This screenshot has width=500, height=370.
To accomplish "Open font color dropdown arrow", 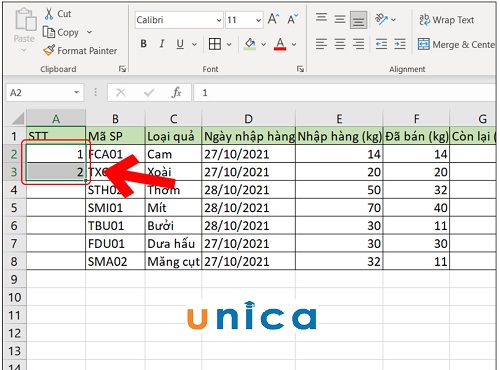I will tap(294, 44).
